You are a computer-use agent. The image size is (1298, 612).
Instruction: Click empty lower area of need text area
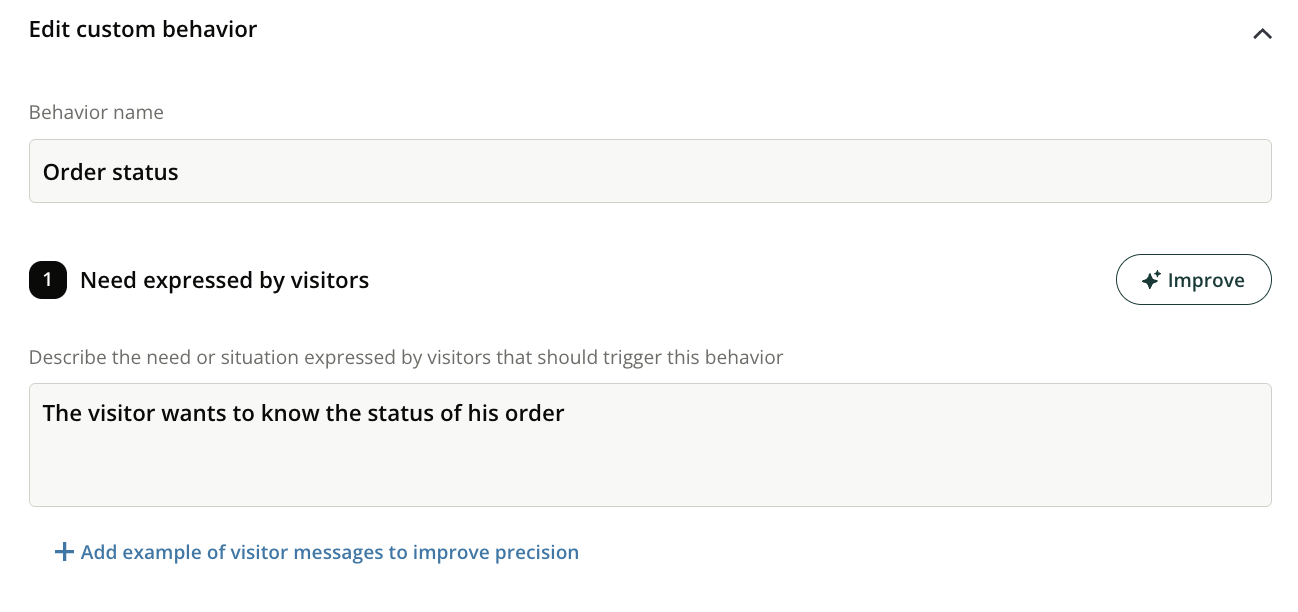pyautogui.click(x=650, y=475)
